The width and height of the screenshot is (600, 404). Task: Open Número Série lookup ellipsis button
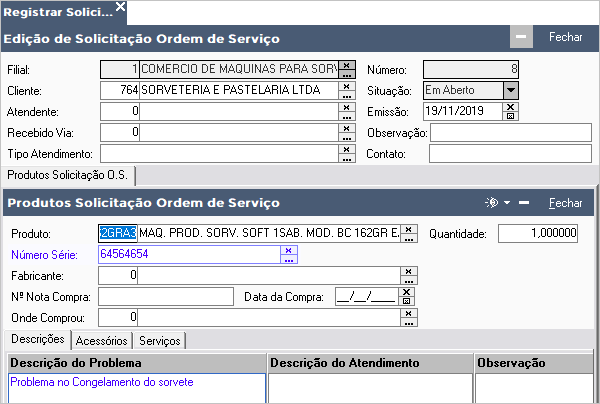tap(289, 259)
